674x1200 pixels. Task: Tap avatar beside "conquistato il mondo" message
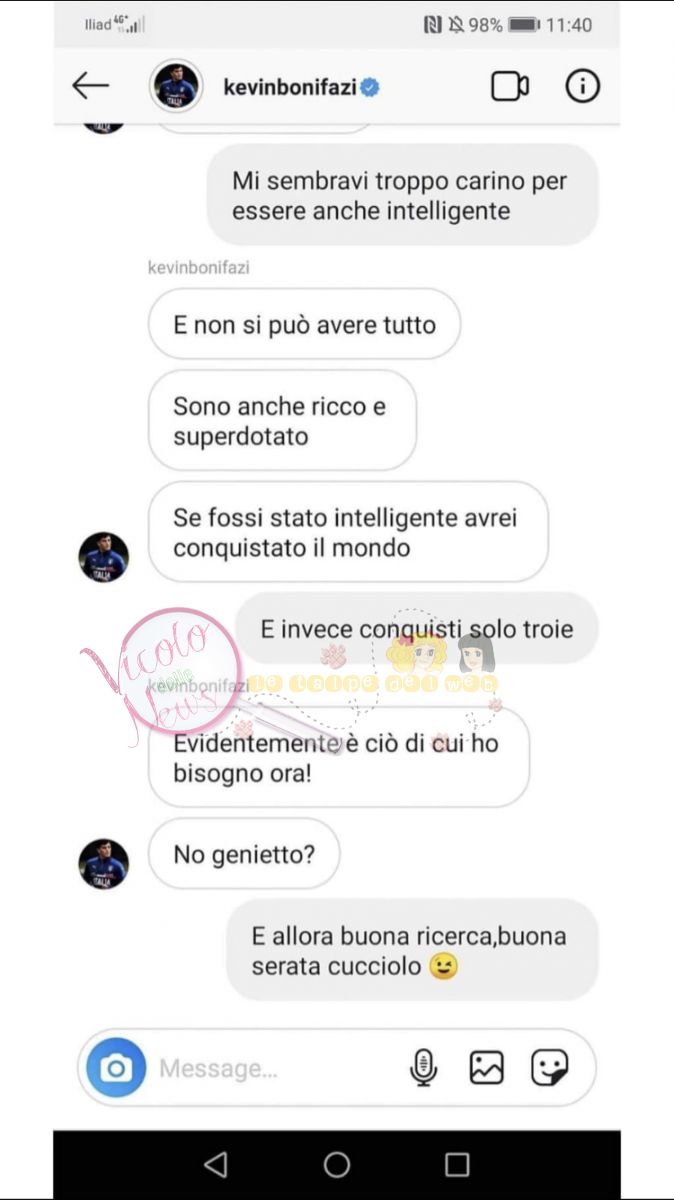point(104,557)
